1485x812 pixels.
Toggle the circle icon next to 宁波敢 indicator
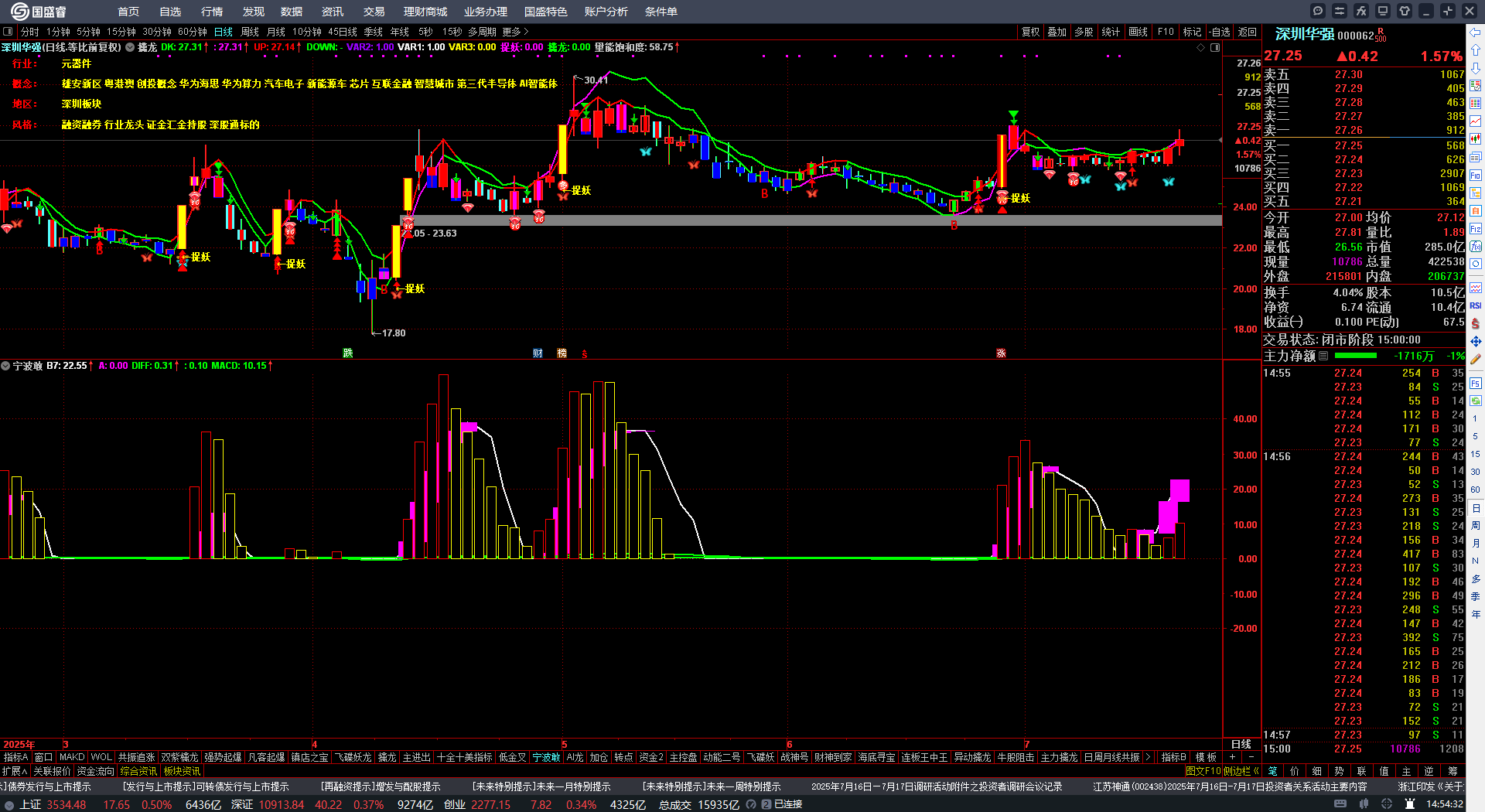5,366
